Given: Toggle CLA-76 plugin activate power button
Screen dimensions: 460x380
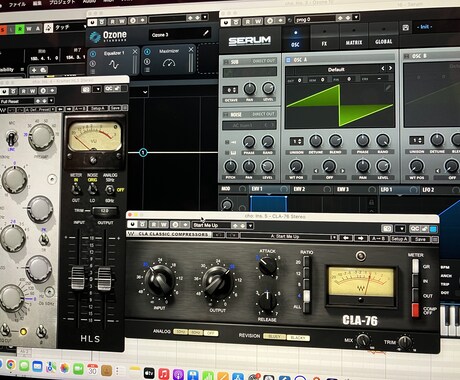Looking at the screenshot, I should (x=133, y=225).
